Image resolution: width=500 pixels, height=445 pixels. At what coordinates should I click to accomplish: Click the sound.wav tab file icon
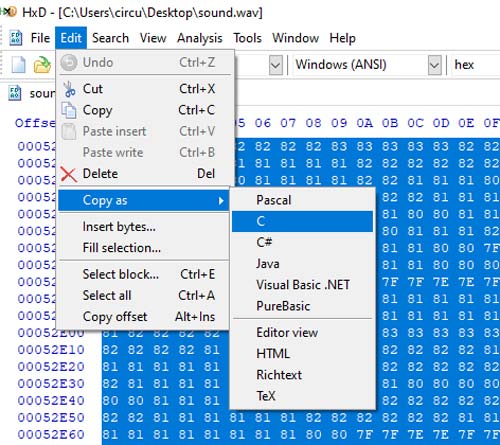(x=15, y=93)
